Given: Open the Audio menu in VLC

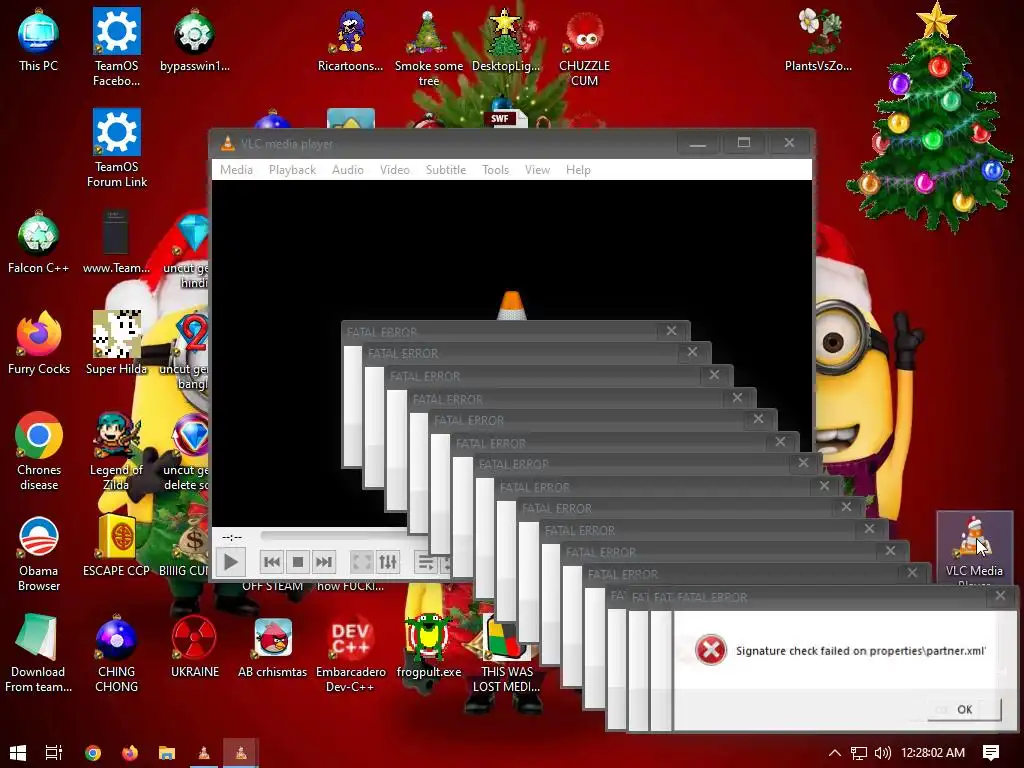Looking at the screenshot, I should [x=347, y=170].
